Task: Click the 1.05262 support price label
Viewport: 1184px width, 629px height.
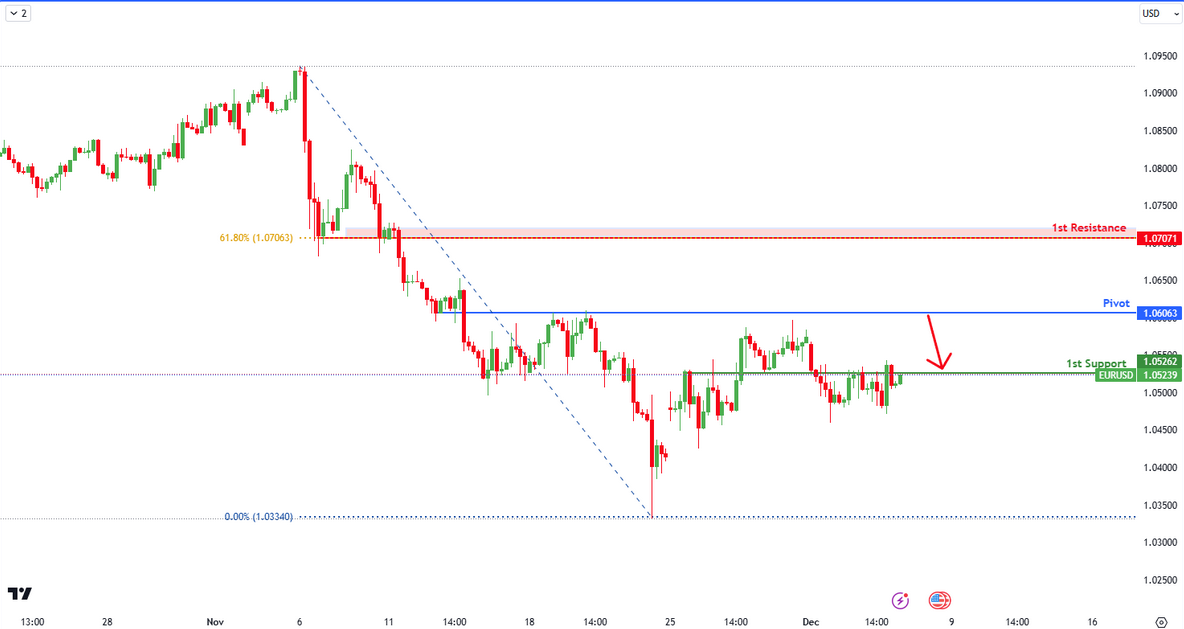Action: 1160,362
